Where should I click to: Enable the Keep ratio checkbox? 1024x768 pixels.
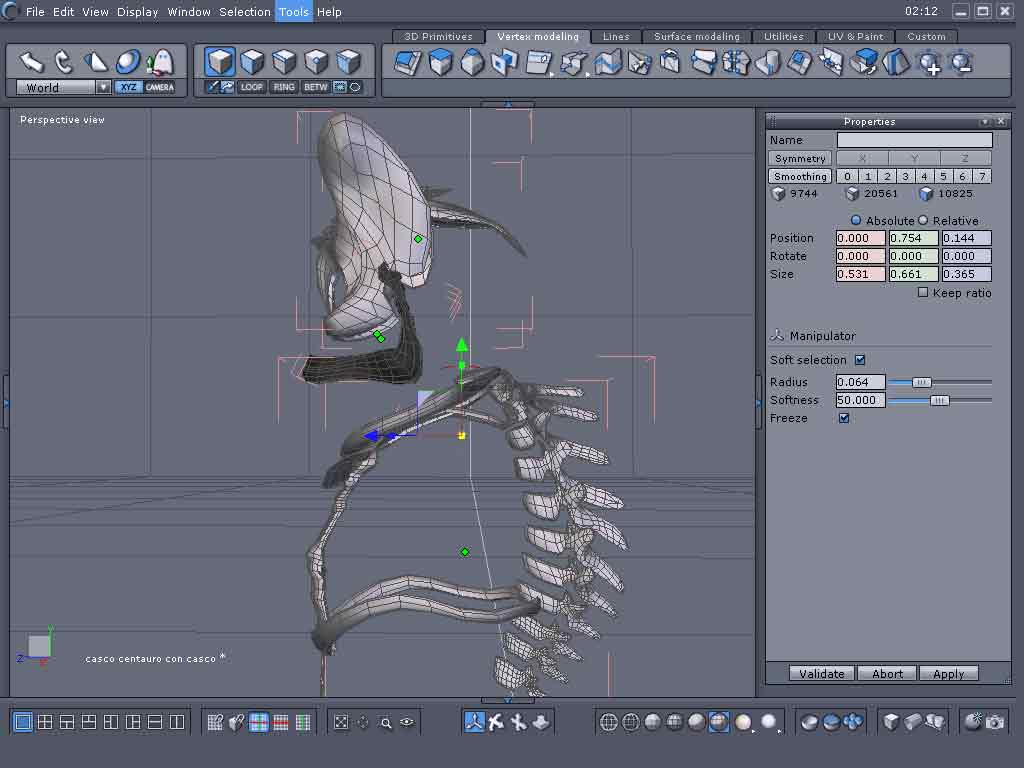click(923, 293)
